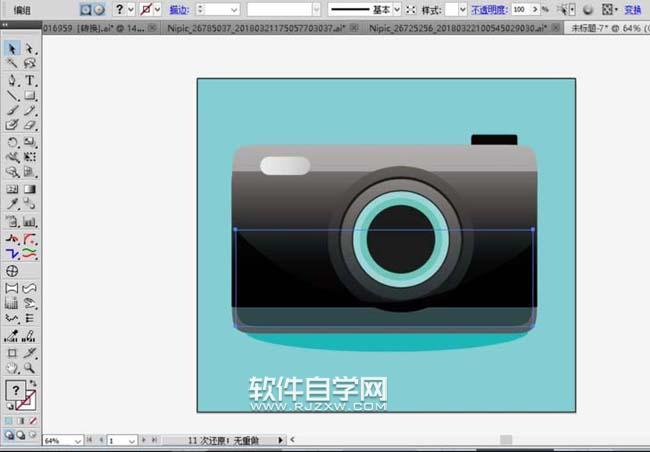Open the stroke color dropdown in control bar

coord(158,9)
